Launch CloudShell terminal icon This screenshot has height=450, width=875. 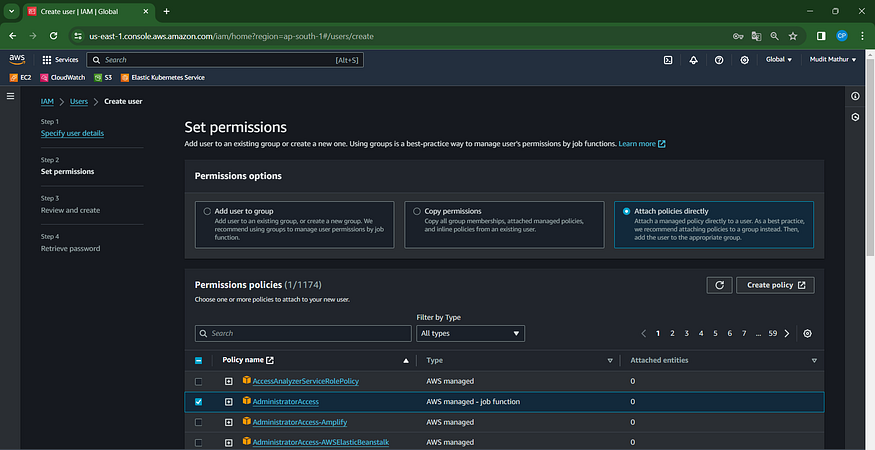point(668,60)
